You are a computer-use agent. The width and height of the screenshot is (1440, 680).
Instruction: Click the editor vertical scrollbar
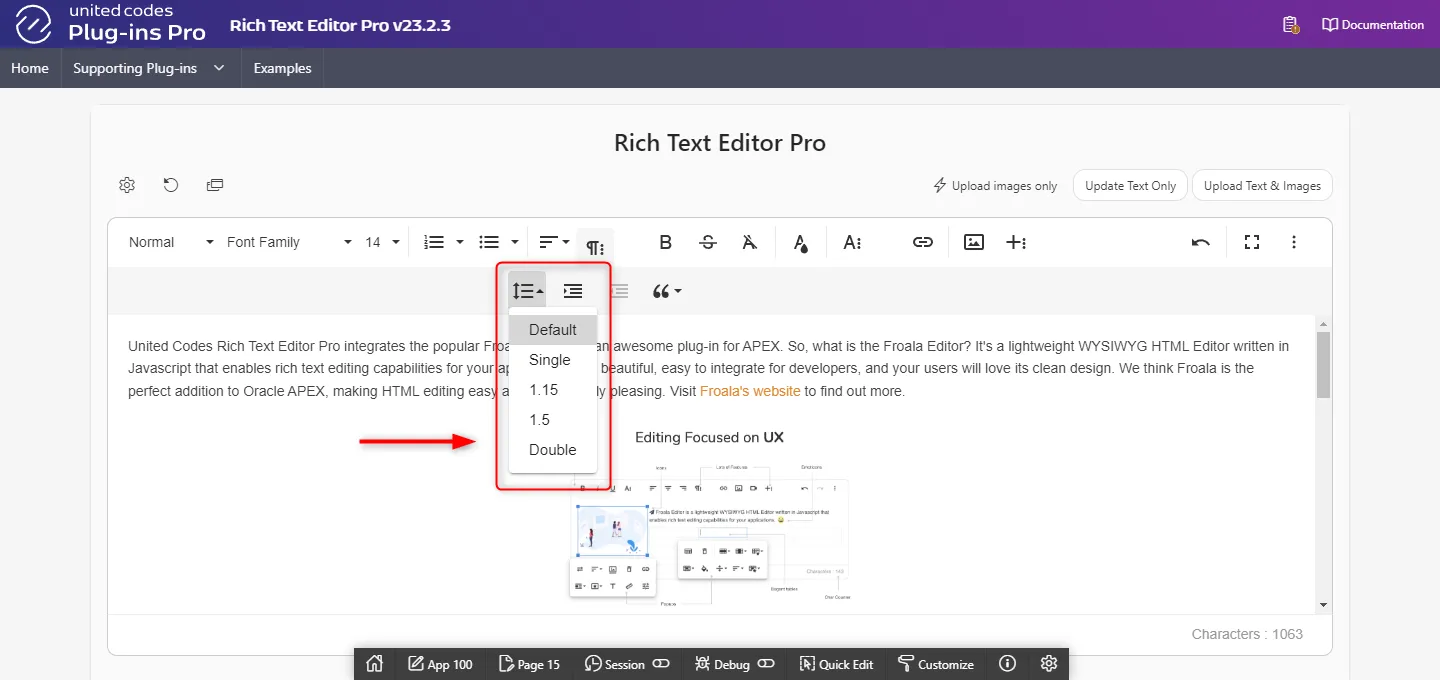click(1323, 365)
